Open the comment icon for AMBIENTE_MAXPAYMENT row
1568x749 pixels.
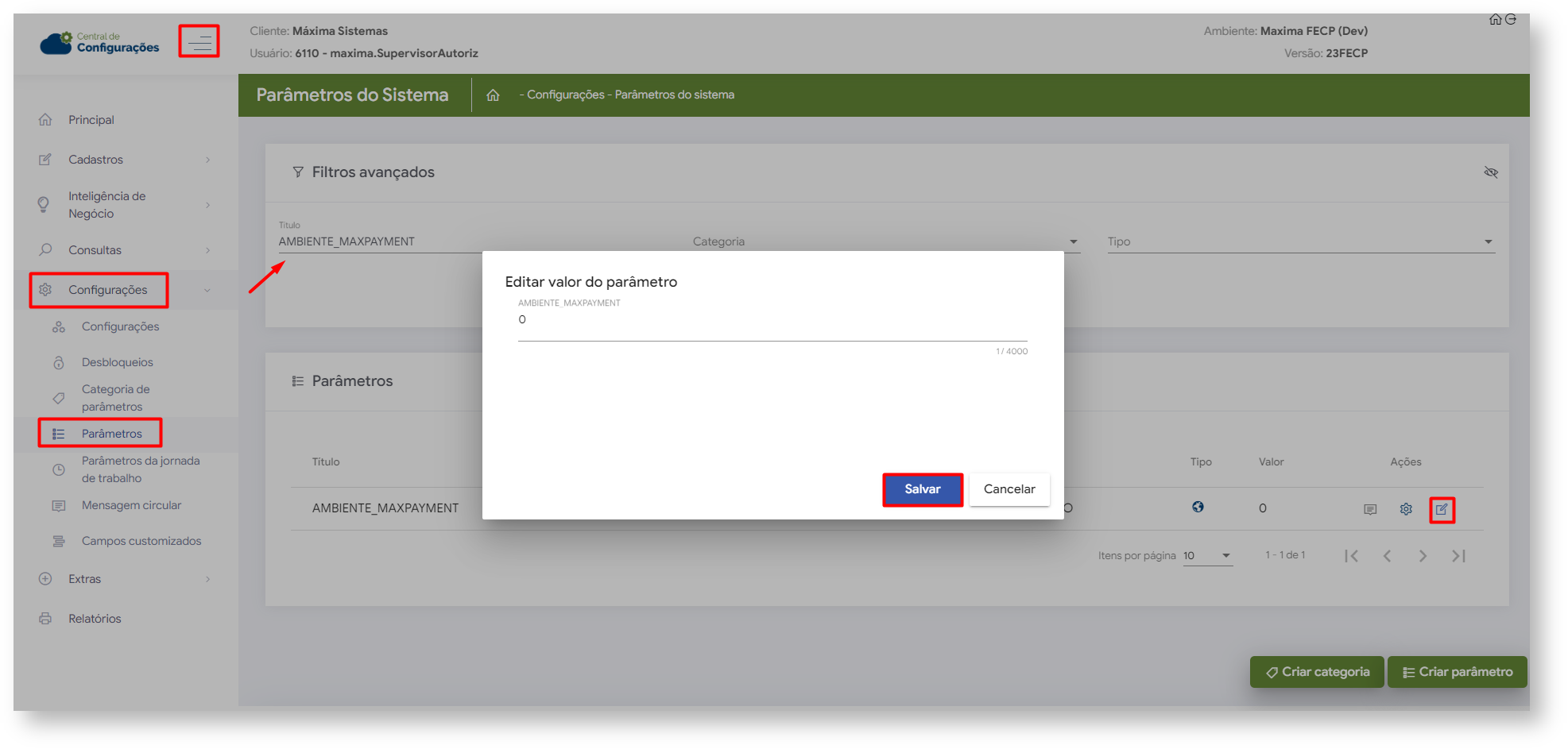pyautogui.click(x=1370, y=509)
